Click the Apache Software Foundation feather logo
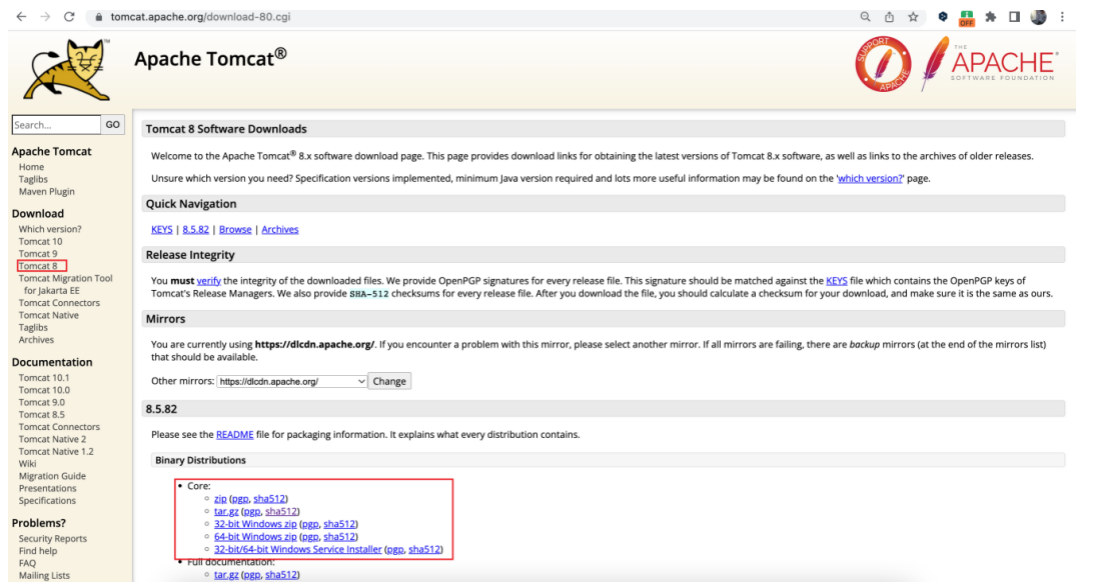 tap(989, 64)
